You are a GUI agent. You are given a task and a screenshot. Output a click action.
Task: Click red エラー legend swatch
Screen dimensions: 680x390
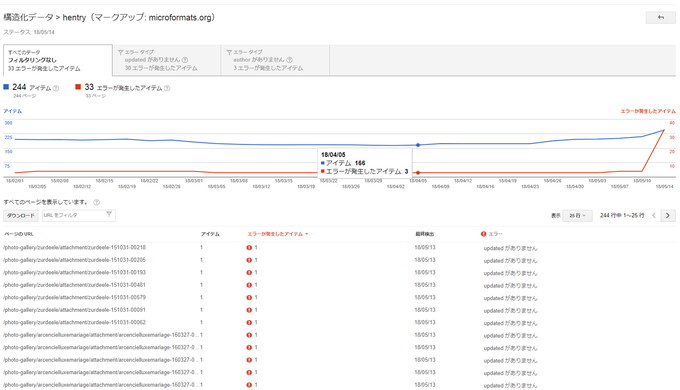(x=78, y=87)
